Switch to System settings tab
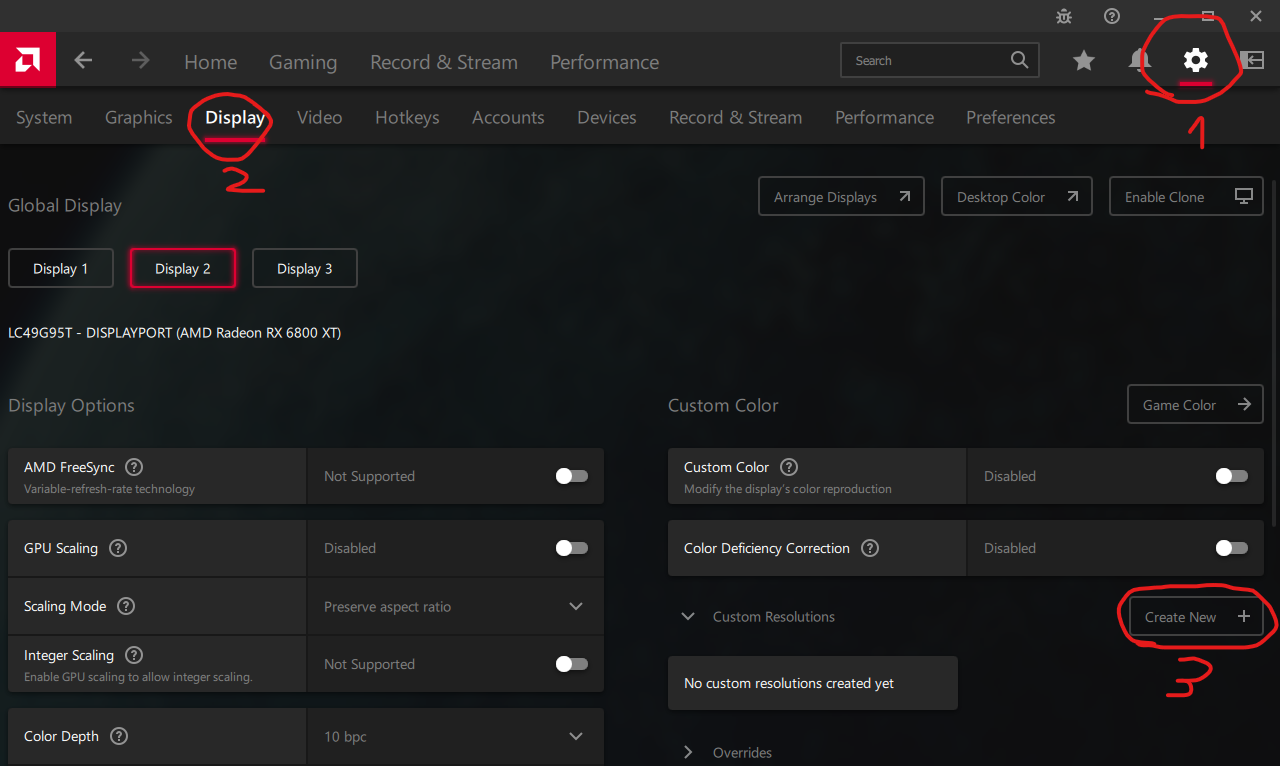1280x766 pixels. click(x=44, y=118)
